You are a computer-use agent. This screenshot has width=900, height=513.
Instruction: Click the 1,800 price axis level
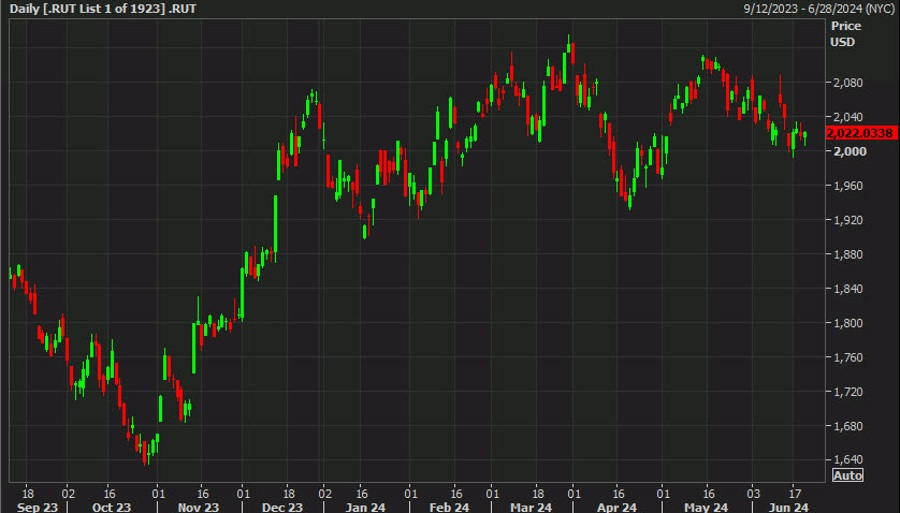[x=848, y=323]
